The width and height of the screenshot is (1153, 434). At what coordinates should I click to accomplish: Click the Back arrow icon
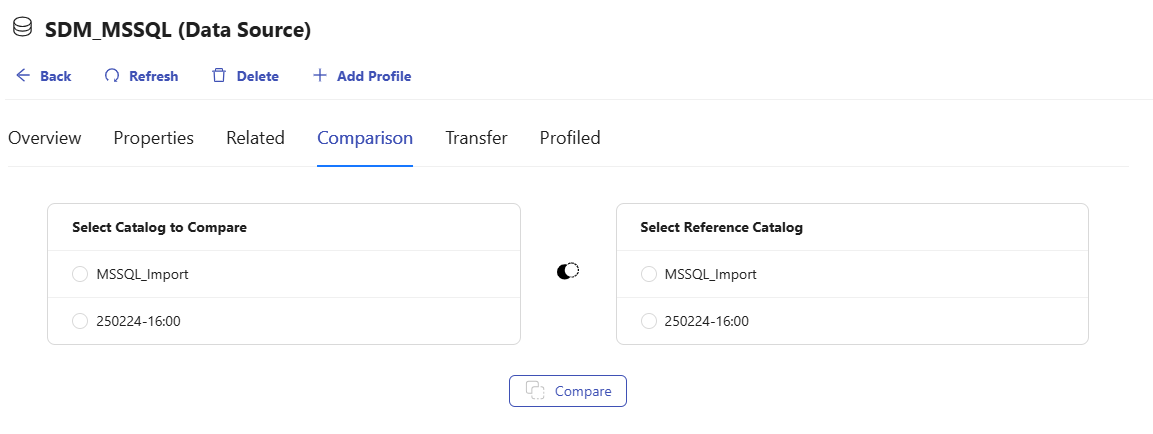click(x=23, y=76)
